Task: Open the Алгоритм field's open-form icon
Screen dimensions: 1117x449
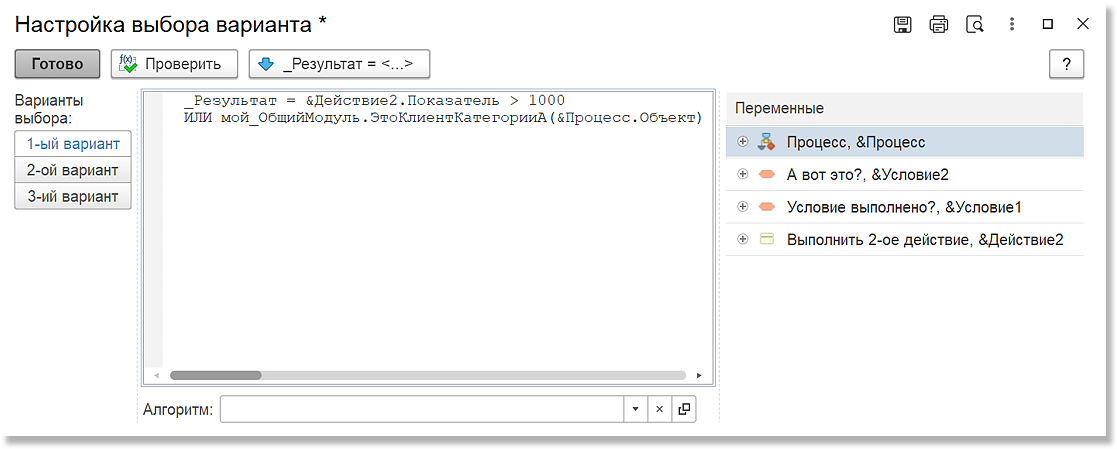Action: coord(684,409)
